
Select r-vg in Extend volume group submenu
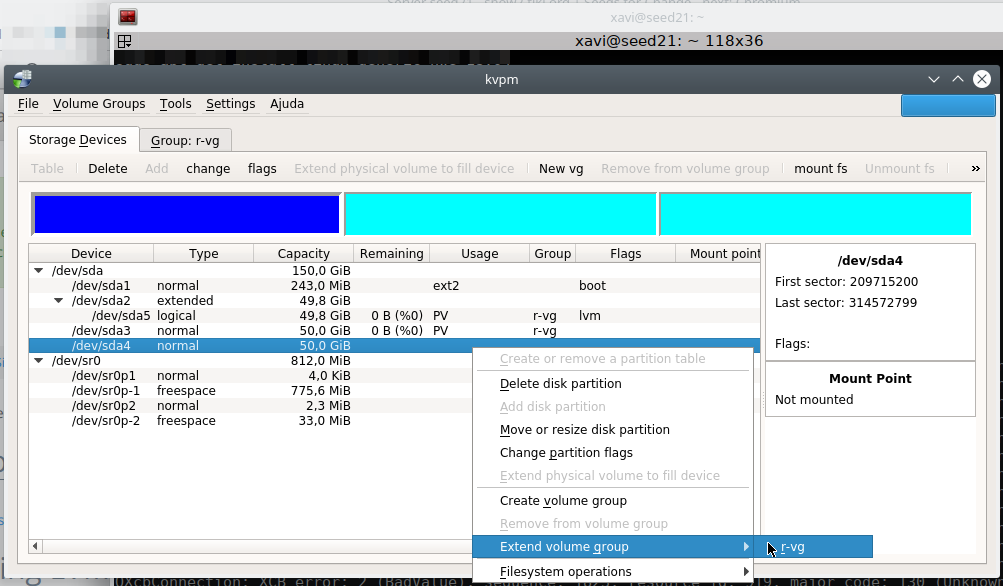pyautogui.click(x=795, y=546)
